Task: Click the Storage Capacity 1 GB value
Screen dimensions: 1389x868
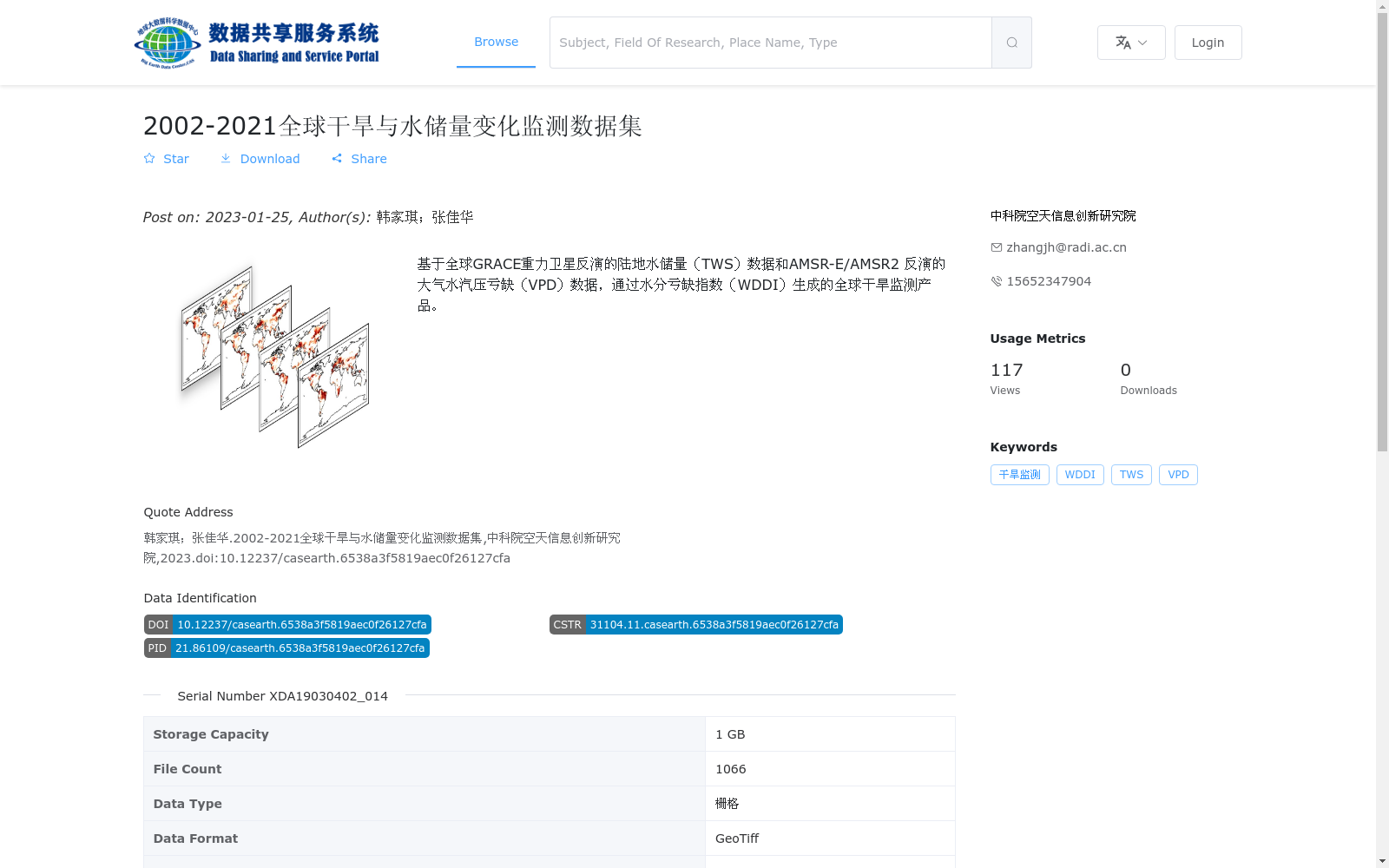Action: point(730,734)
